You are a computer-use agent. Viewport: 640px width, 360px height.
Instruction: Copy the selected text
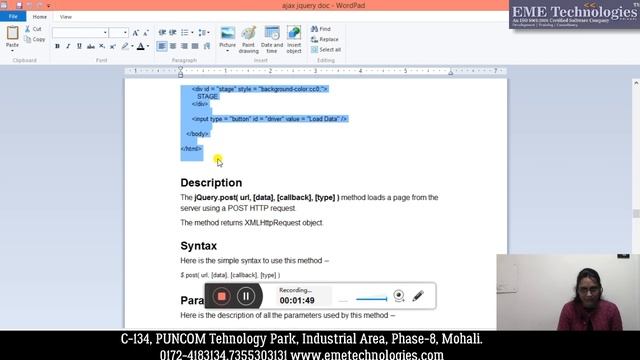(35, 40)
